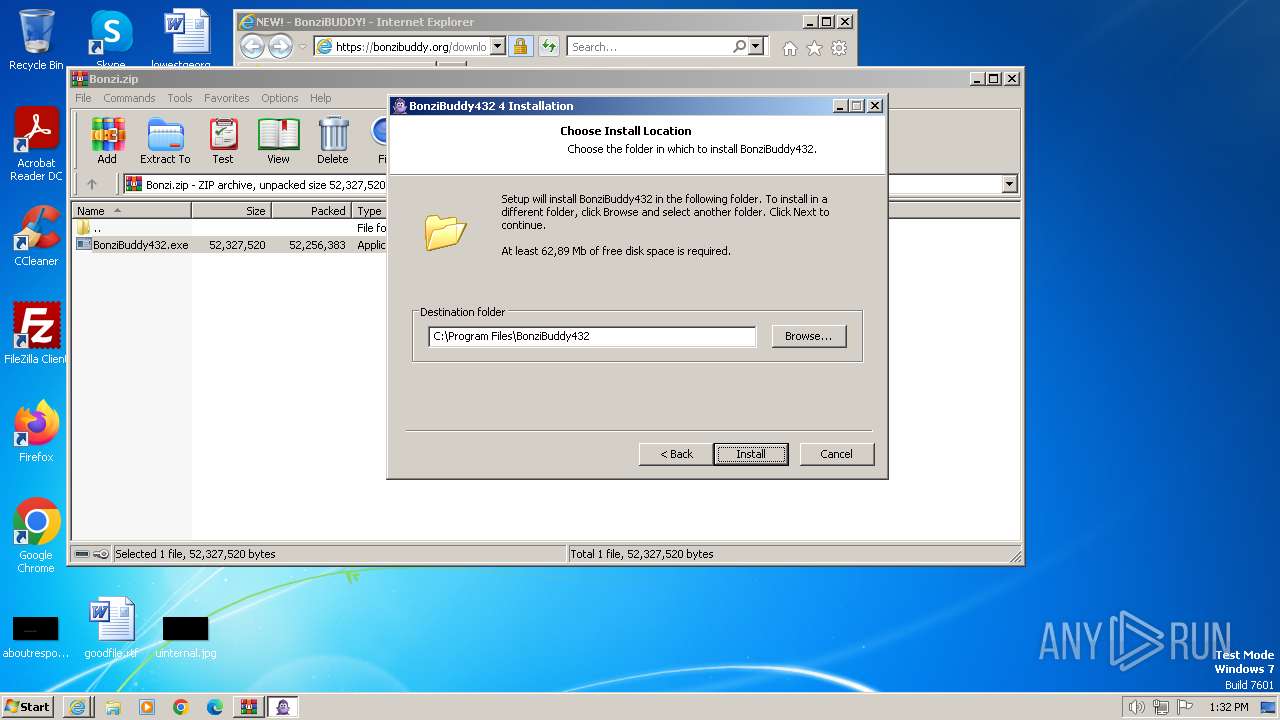Open the FileZilla Client desktop icon
The height and width of the screenshot is (720, 1280).
coord(36,333)
